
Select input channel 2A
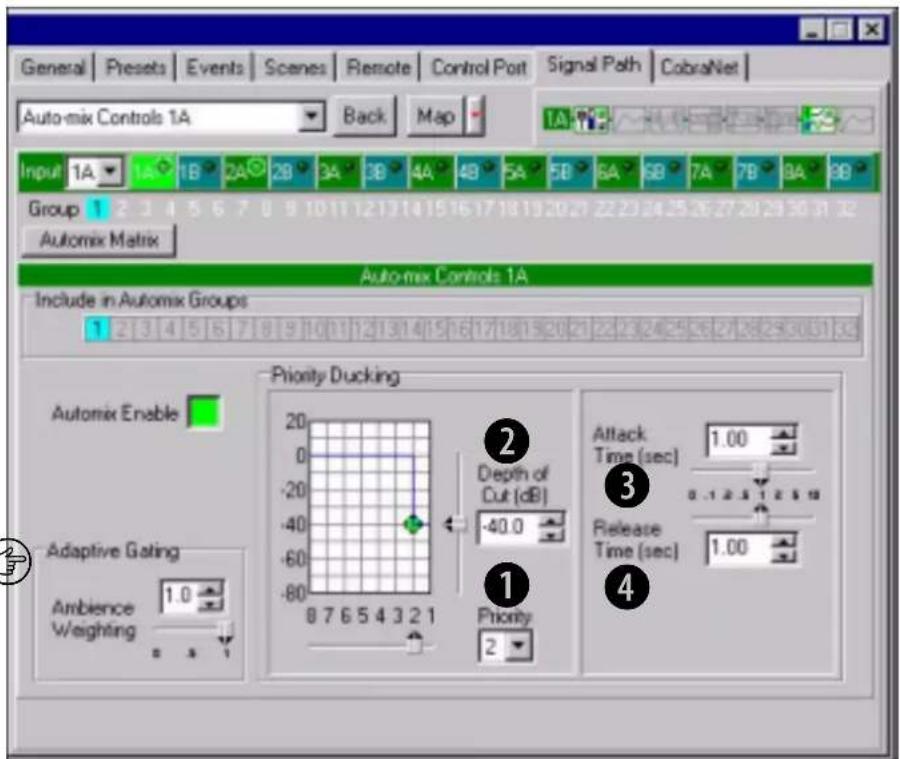pos(245,172)
